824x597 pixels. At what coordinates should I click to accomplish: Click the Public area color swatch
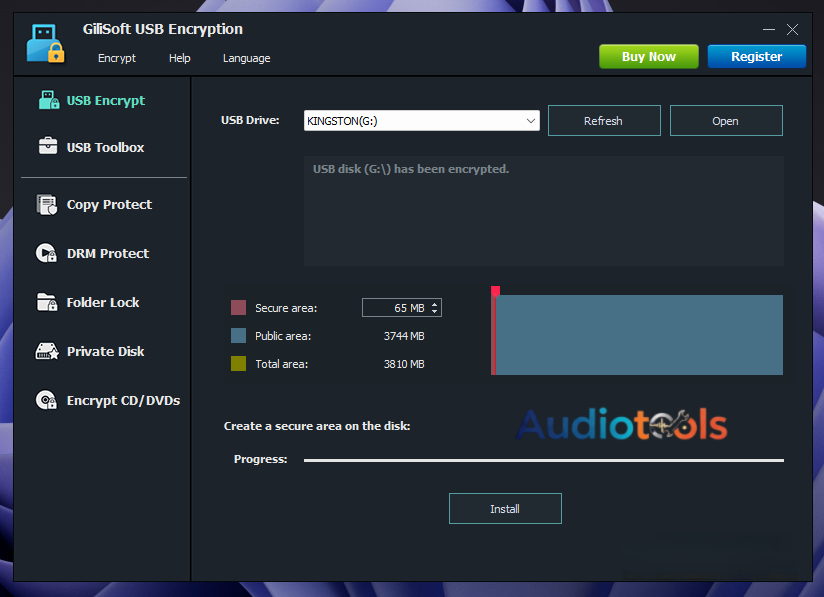point(239,336)
